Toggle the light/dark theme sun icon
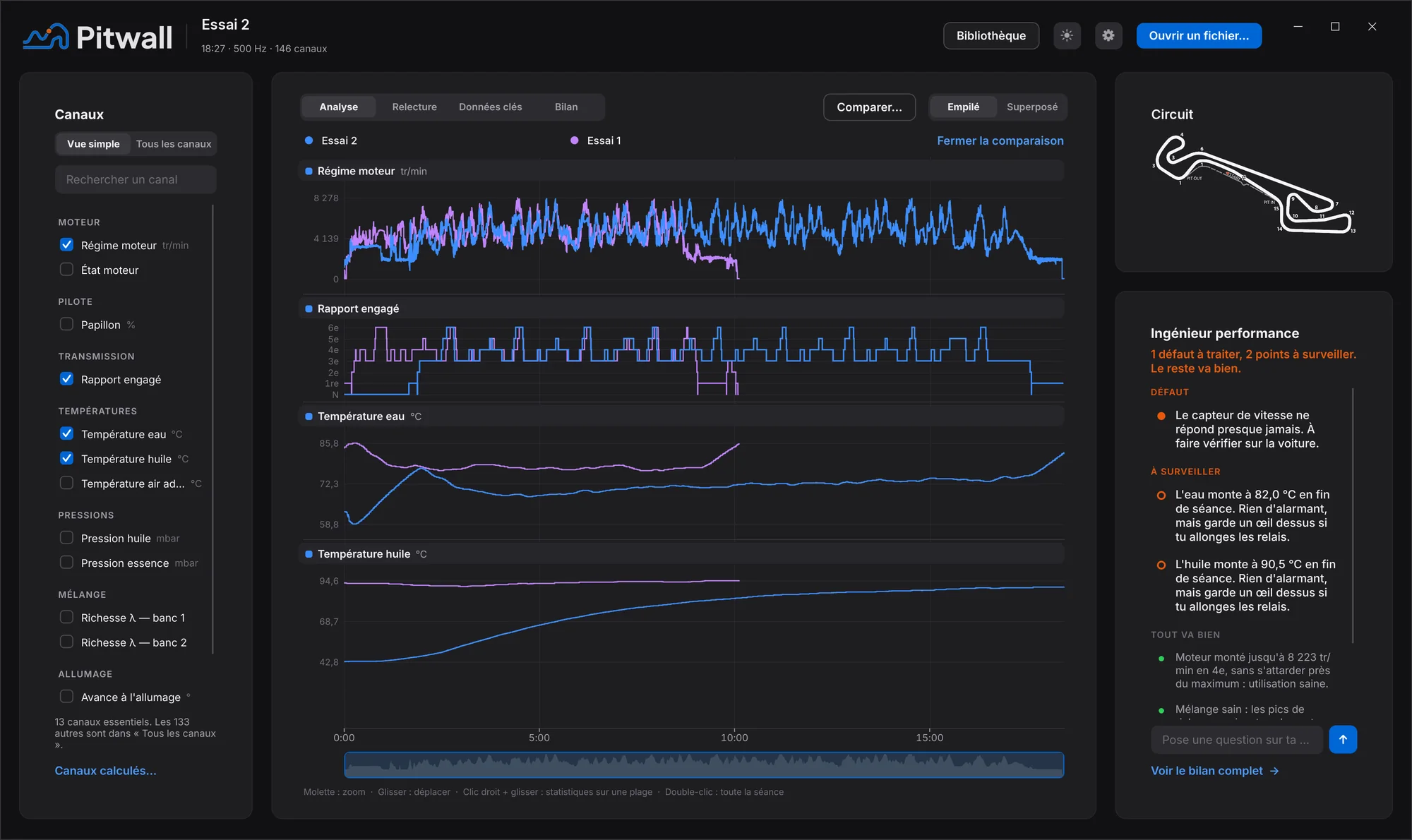Viewport: 1412px width, 840px height. [1067, 35]
